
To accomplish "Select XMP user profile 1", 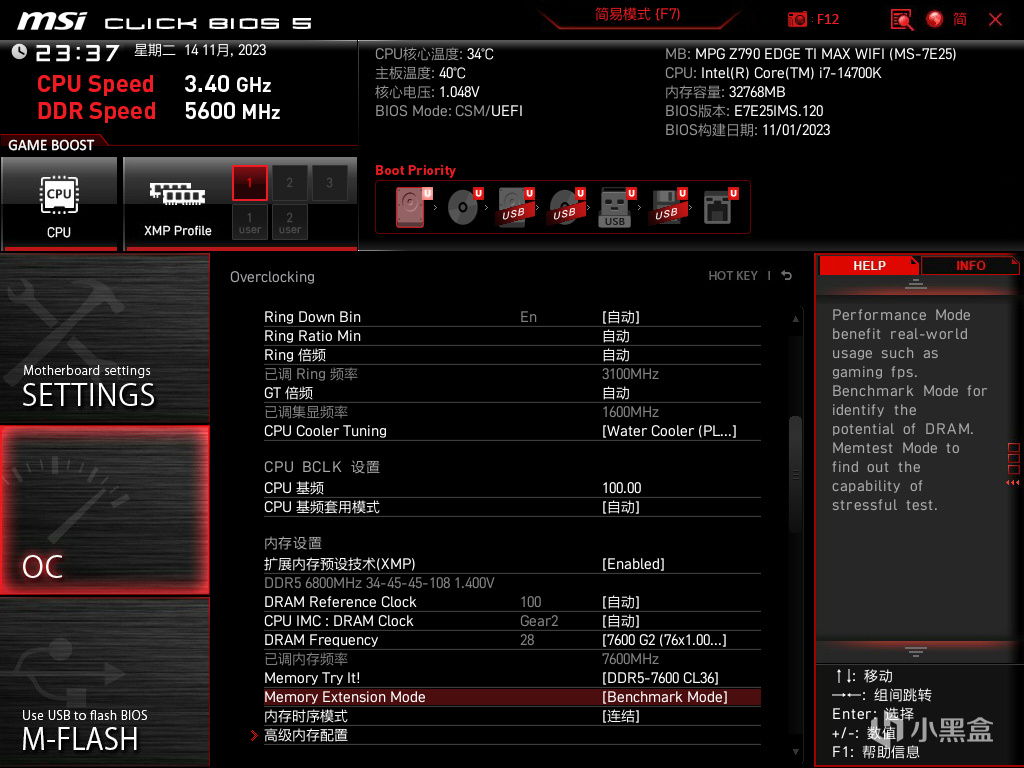I will (x=249, y=222).
